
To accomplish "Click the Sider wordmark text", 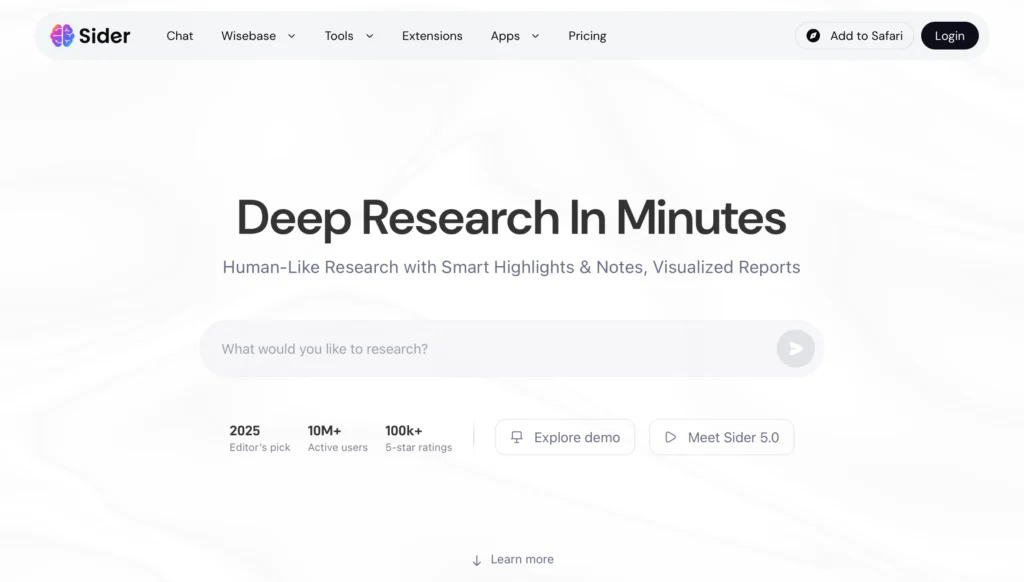I will click(x=104, y=36).
